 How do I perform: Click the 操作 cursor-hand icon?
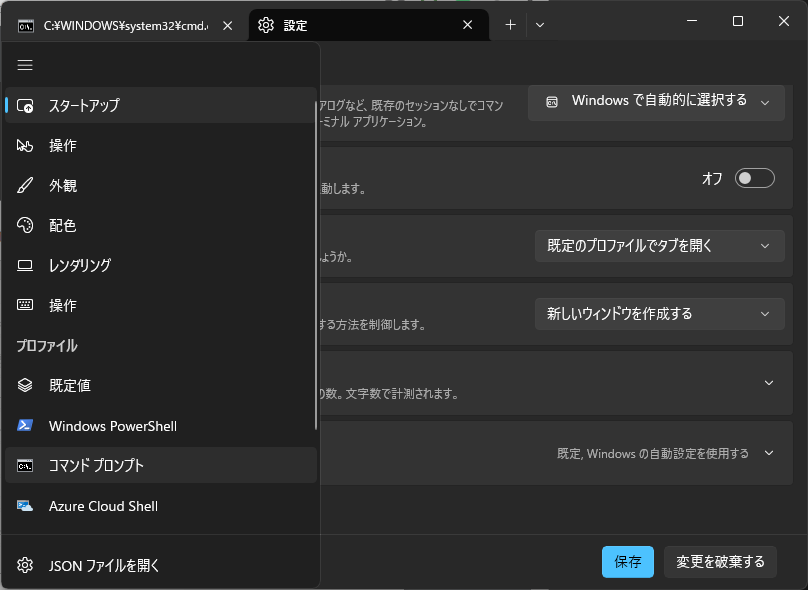click(25, 145)
